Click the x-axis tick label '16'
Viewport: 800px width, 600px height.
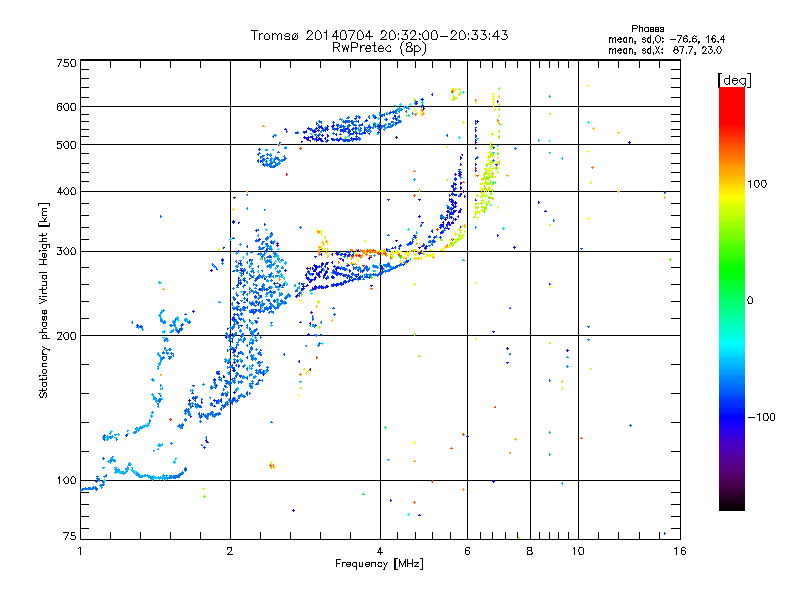click(680, 551)
